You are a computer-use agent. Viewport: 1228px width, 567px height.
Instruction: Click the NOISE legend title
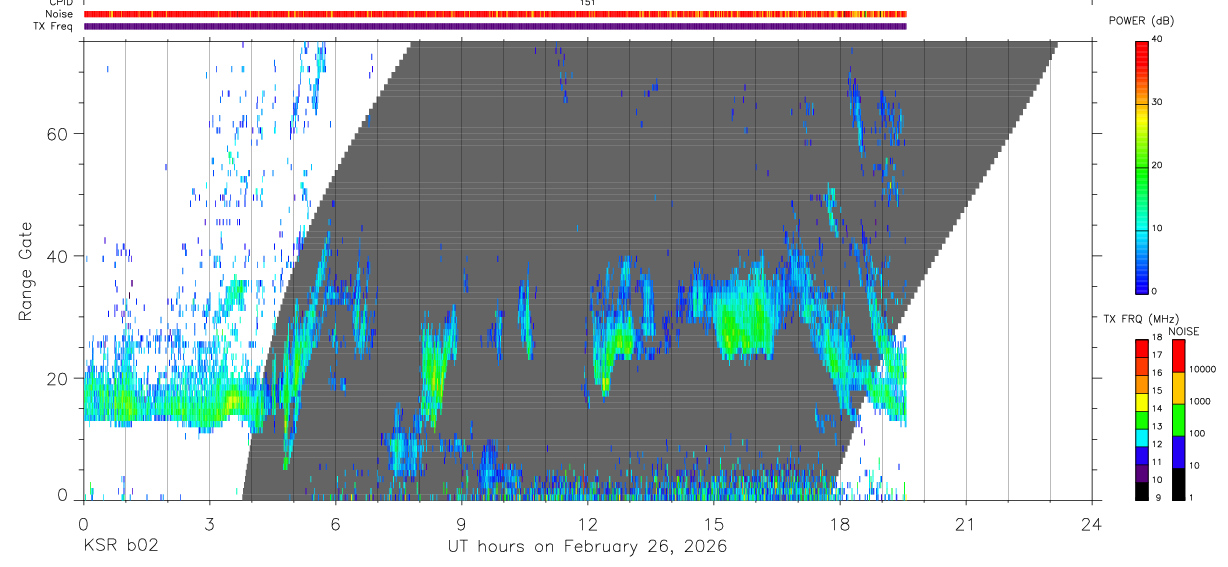(x=1183, y=332)
